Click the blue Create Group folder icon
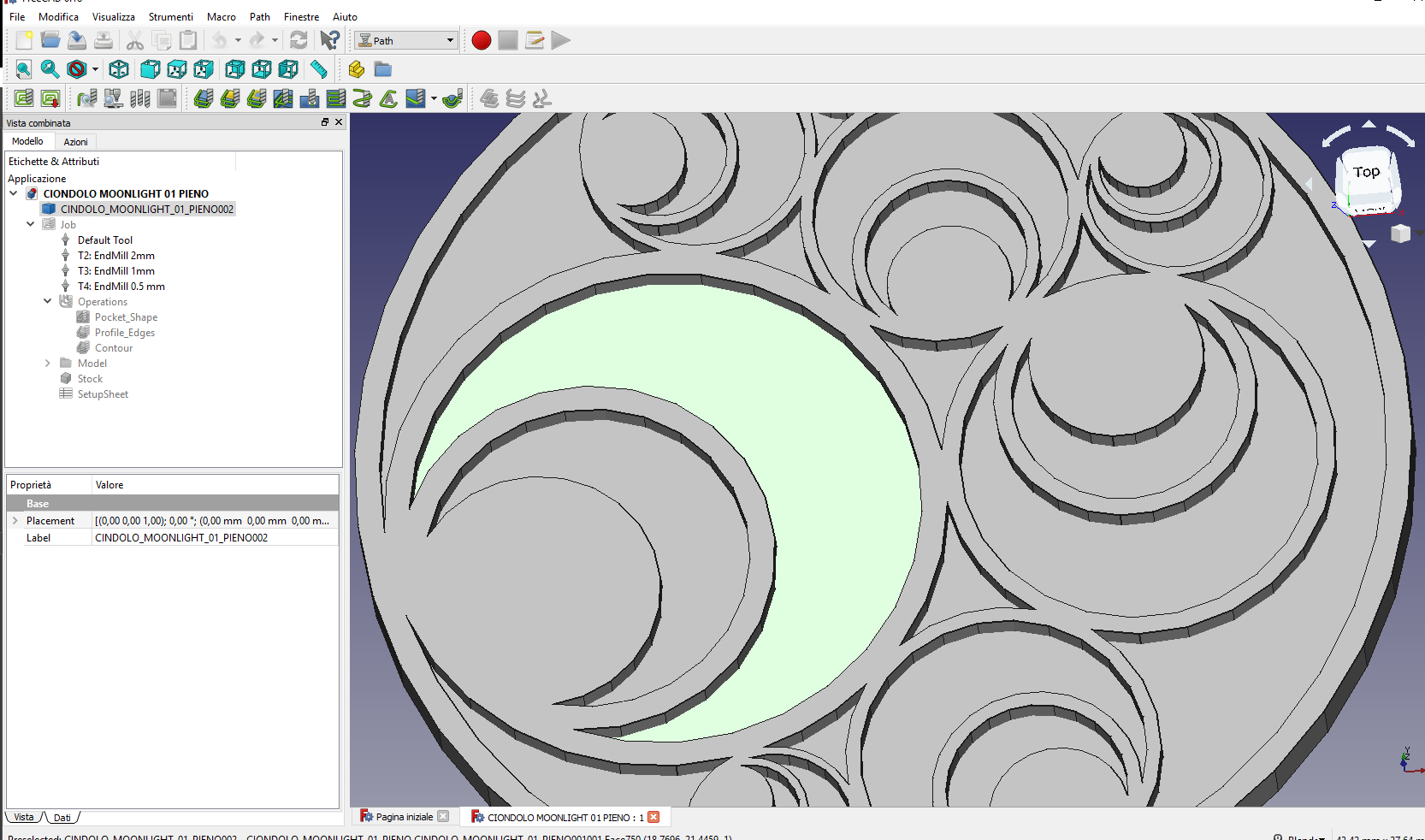This screenshot has height=840, width=1425. pyautogui.click(x=383, y=69)
